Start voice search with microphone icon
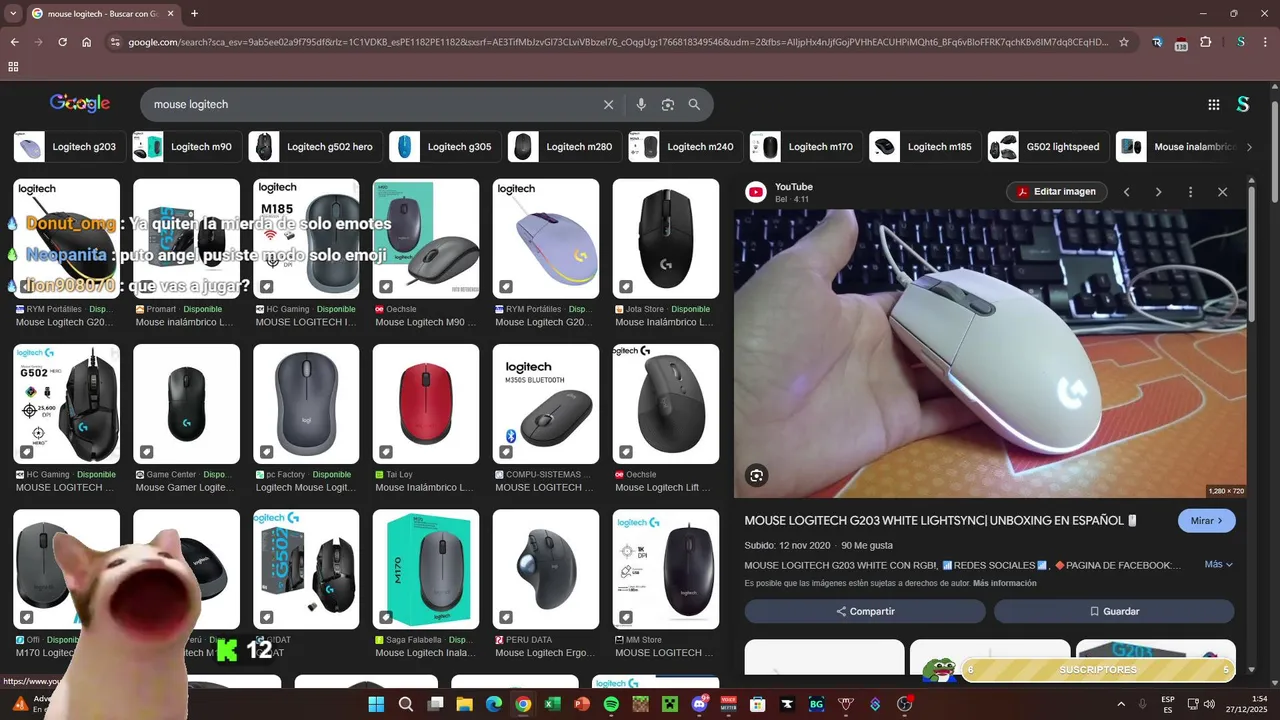The height and width of the screenshot is (720, 1280). 641,104
